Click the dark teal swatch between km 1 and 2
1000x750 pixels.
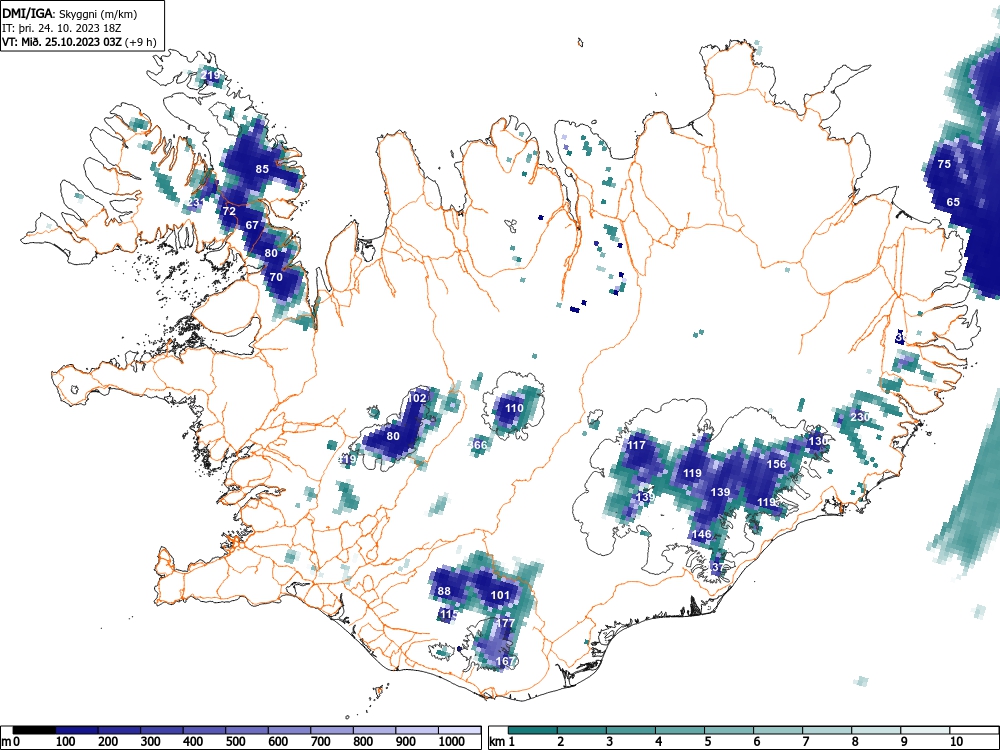[533, 730]
